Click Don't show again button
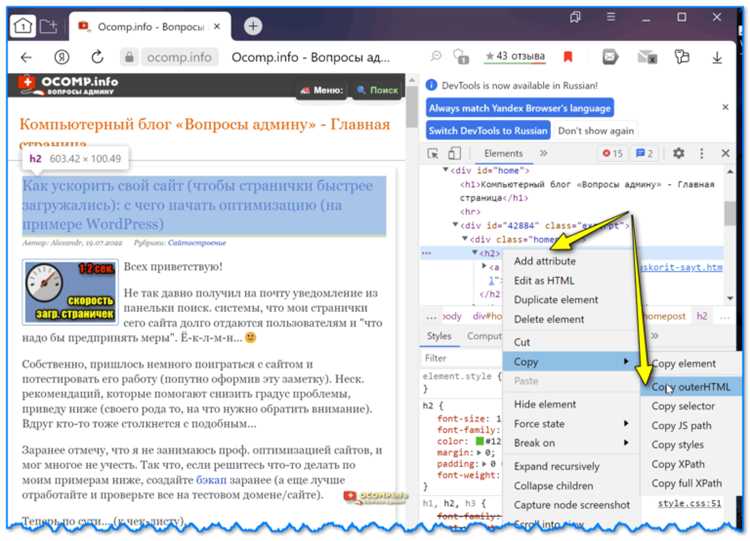The width and height of the screenshot is (750, 541). tap(596, 131)
